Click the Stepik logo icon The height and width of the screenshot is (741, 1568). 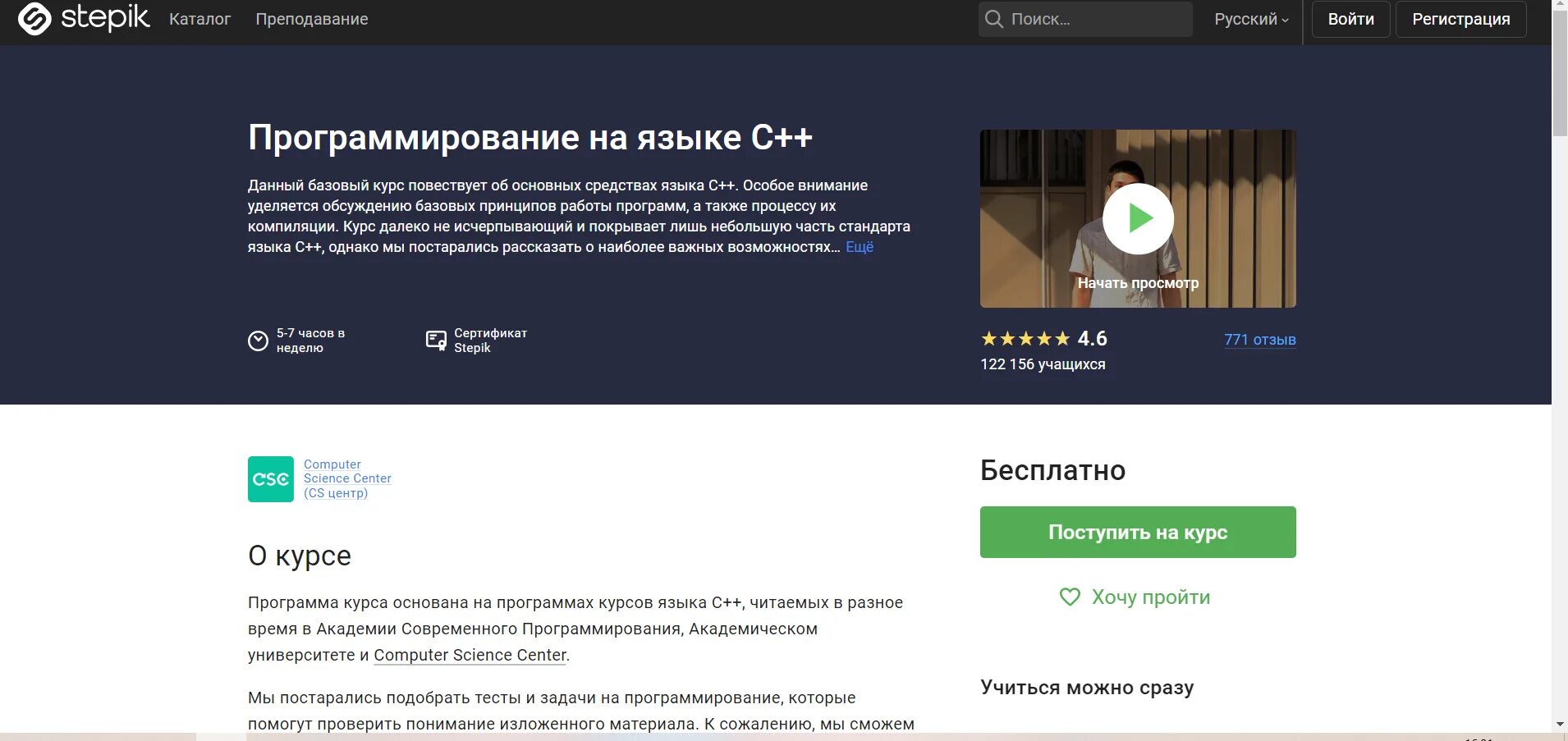34,18
